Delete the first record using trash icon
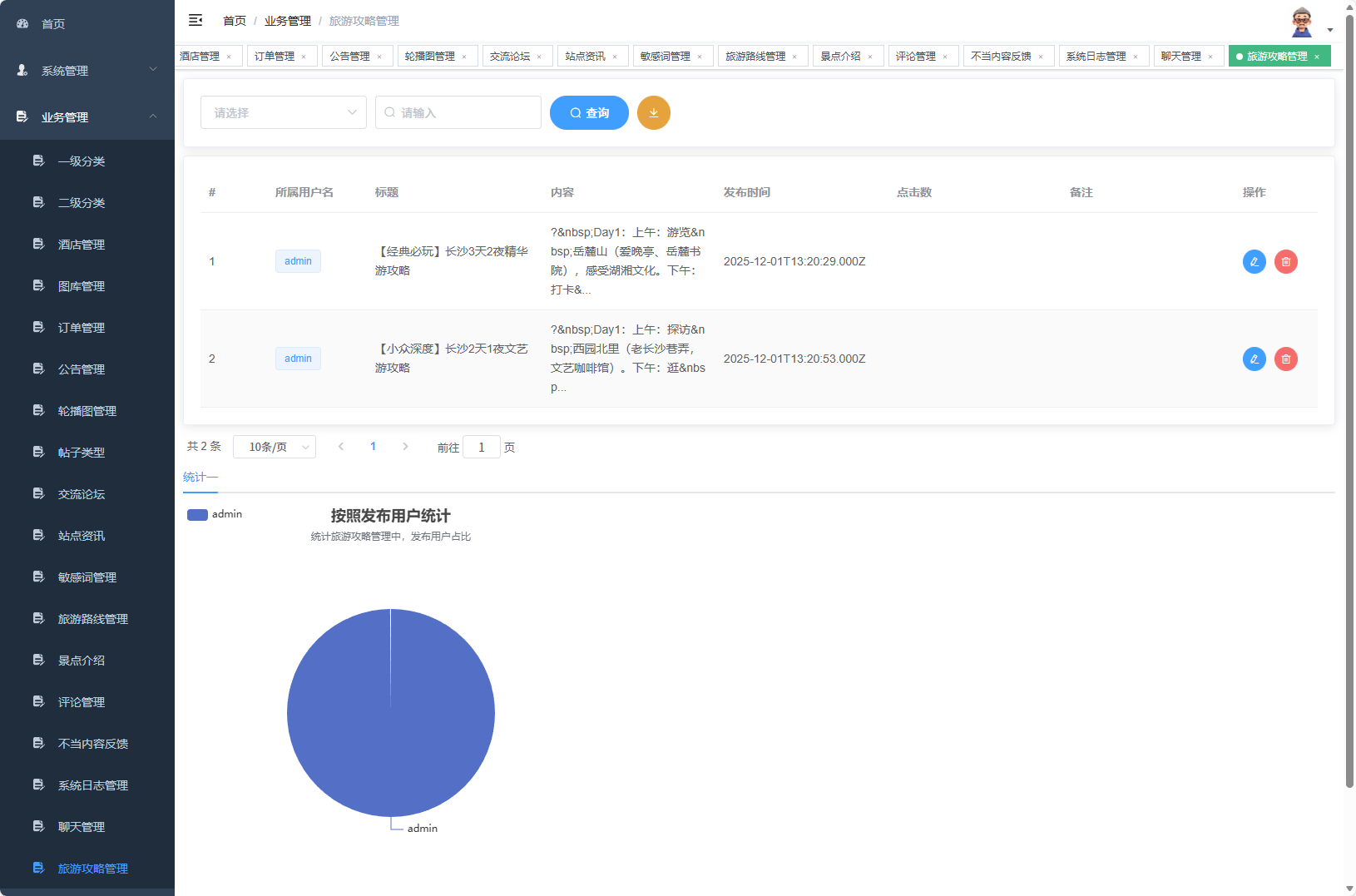The image size is (1356, 896). [1285, 261]
